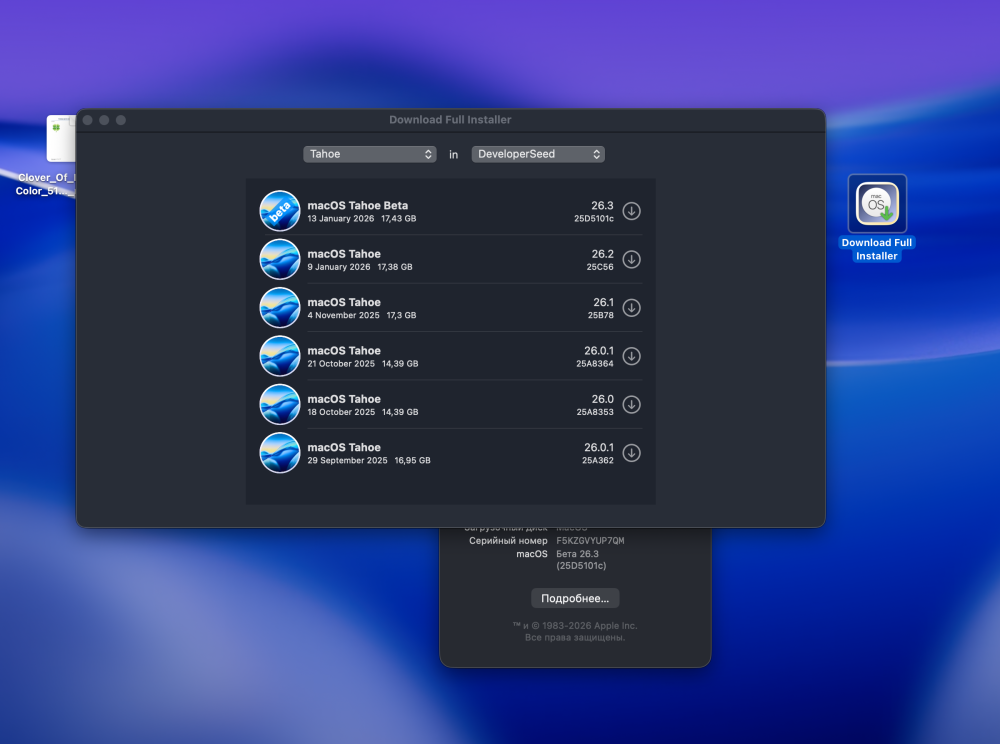Click the Download Full Installer window title
This screenshot has height=744, width=1000.
click(x=450, y=120)
